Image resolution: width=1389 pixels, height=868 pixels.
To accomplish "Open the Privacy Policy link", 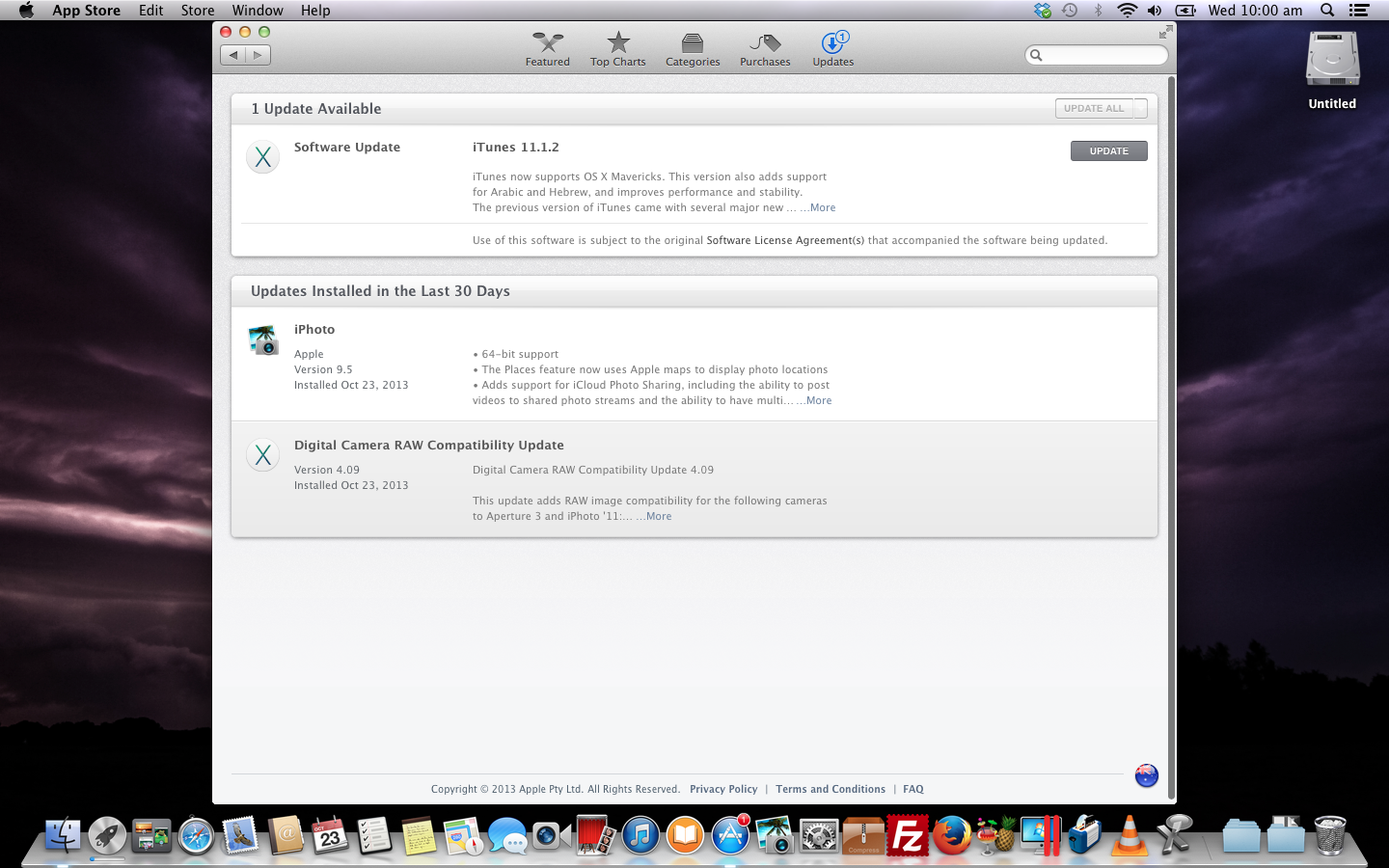I will click(723, 789).
